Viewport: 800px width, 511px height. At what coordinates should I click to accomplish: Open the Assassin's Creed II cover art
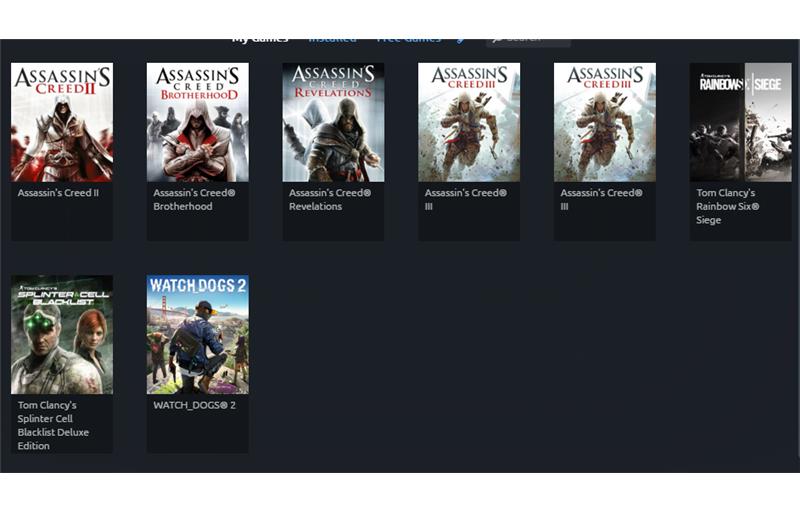coord(62,122)
